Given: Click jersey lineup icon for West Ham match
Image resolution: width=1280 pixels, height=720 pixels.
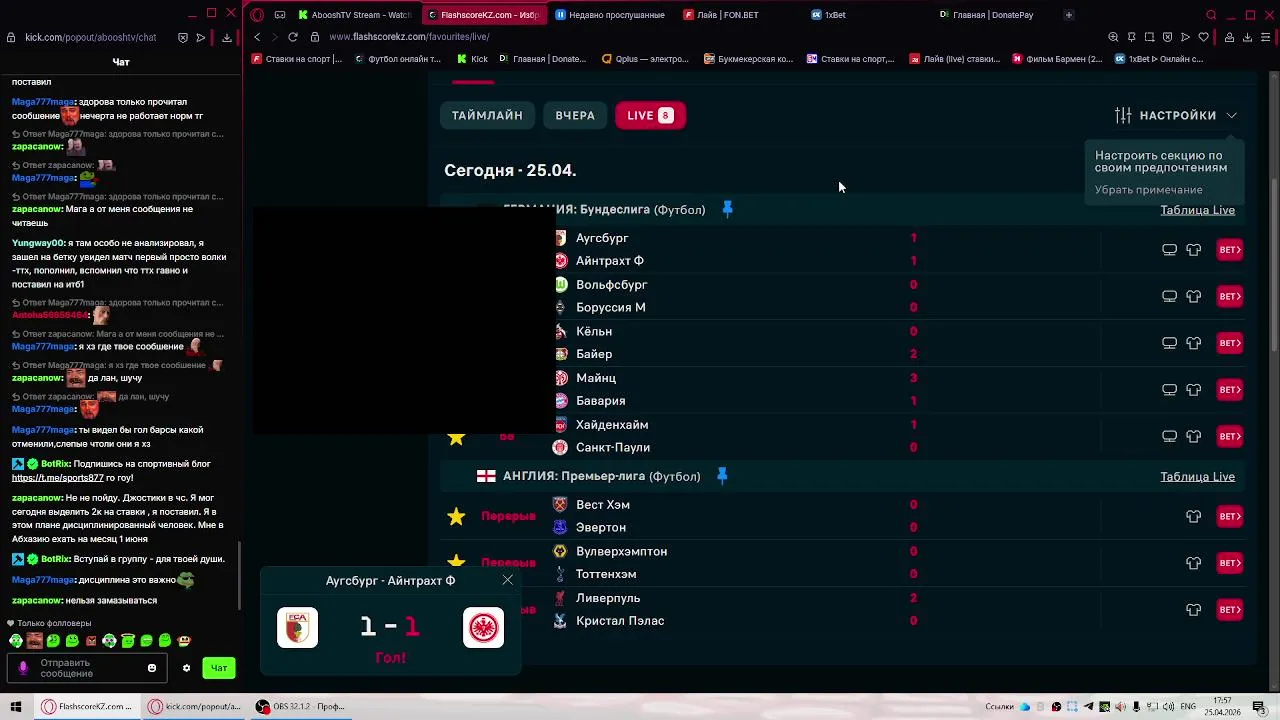Looking at the screenshot, I should coord(1193,516).
